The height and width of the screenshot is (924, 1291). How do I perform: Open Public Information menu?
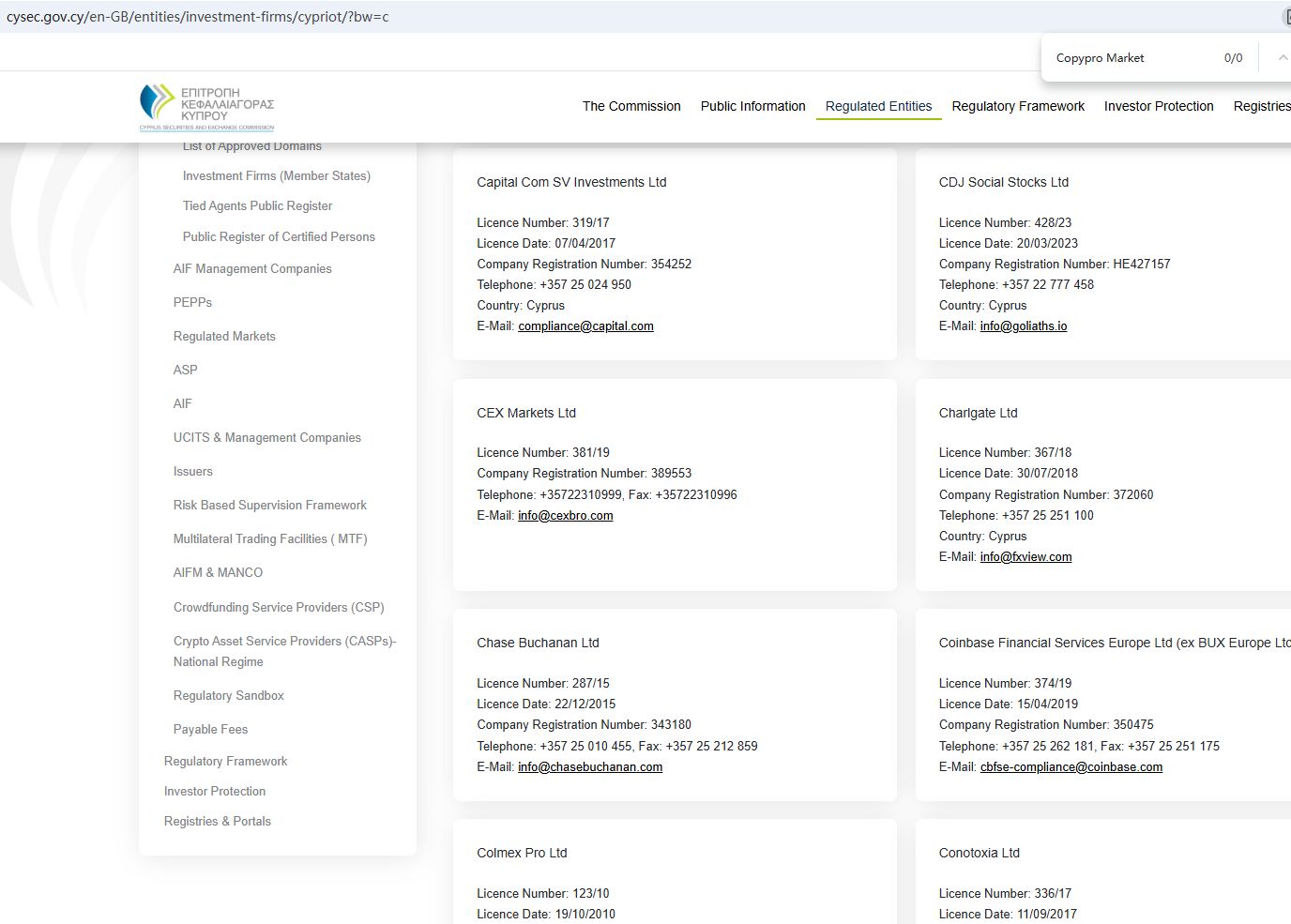[x=752, y=106]
